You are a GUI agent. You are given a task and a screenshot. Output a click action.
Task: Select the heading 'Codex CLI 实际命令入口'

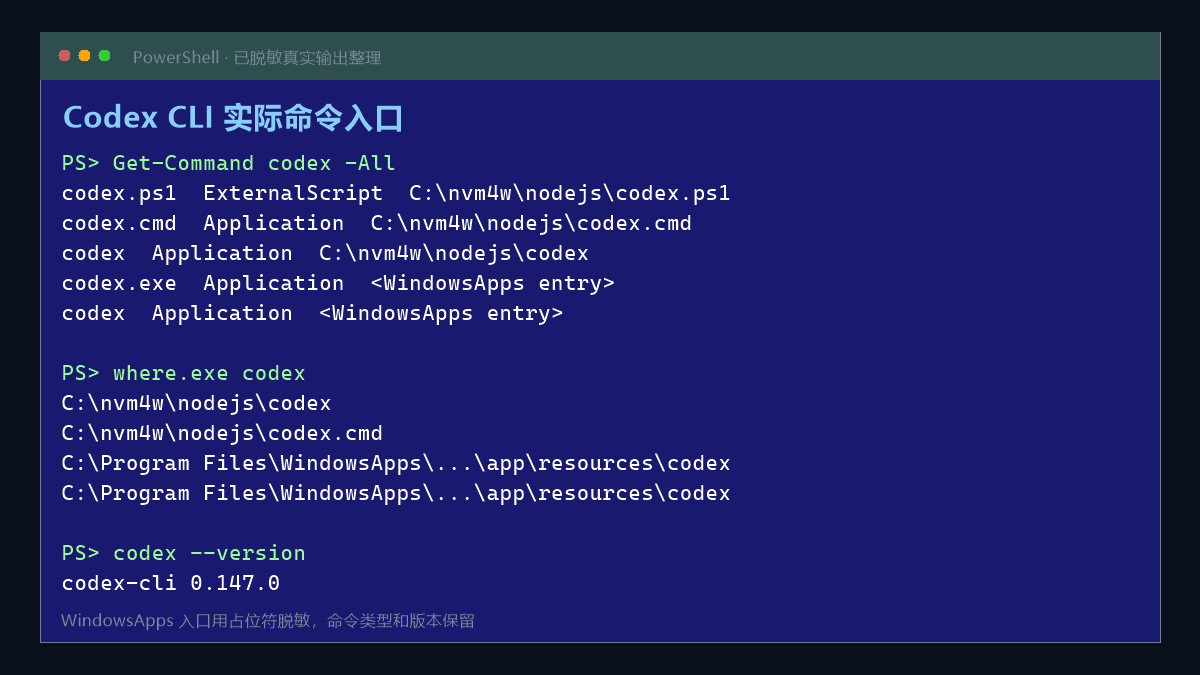click(233, 118)
